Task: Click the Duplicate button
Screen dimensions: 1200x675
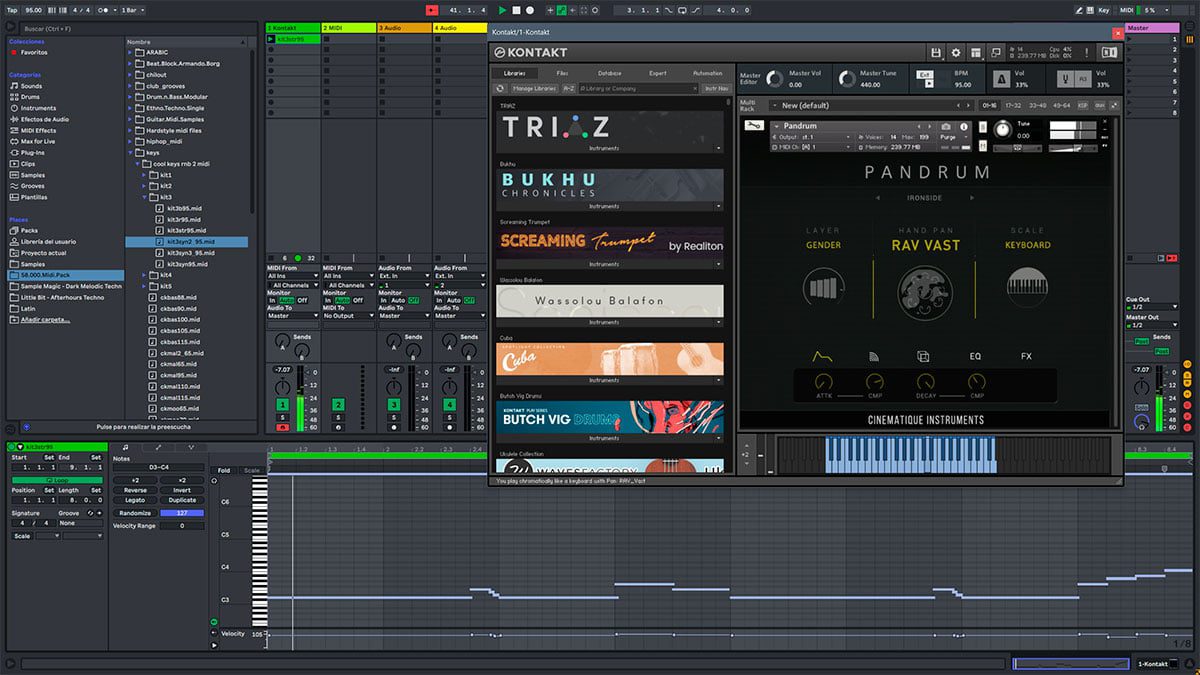Action: [182, 501]
